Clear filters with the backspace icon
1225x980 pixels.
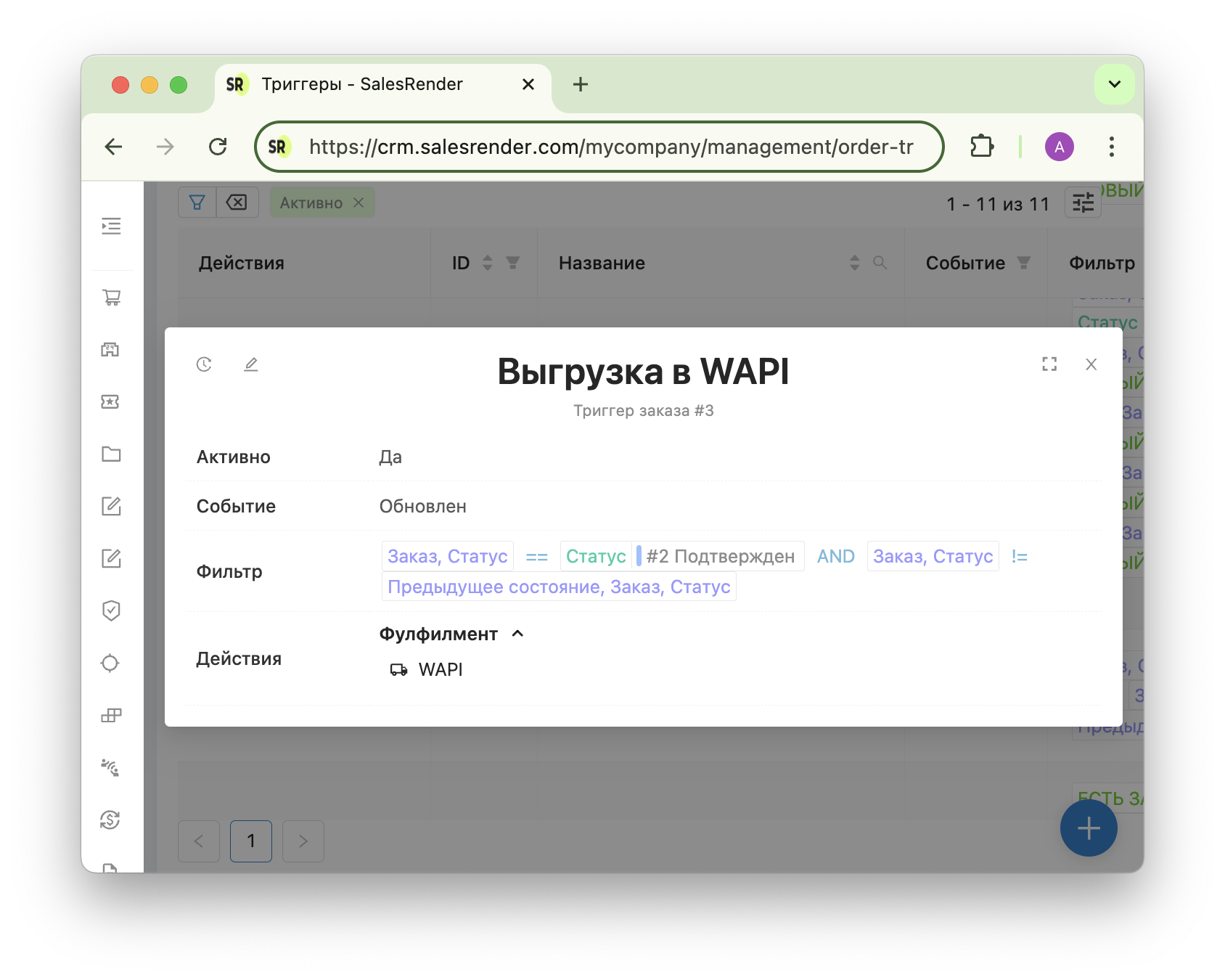point(237,203)
